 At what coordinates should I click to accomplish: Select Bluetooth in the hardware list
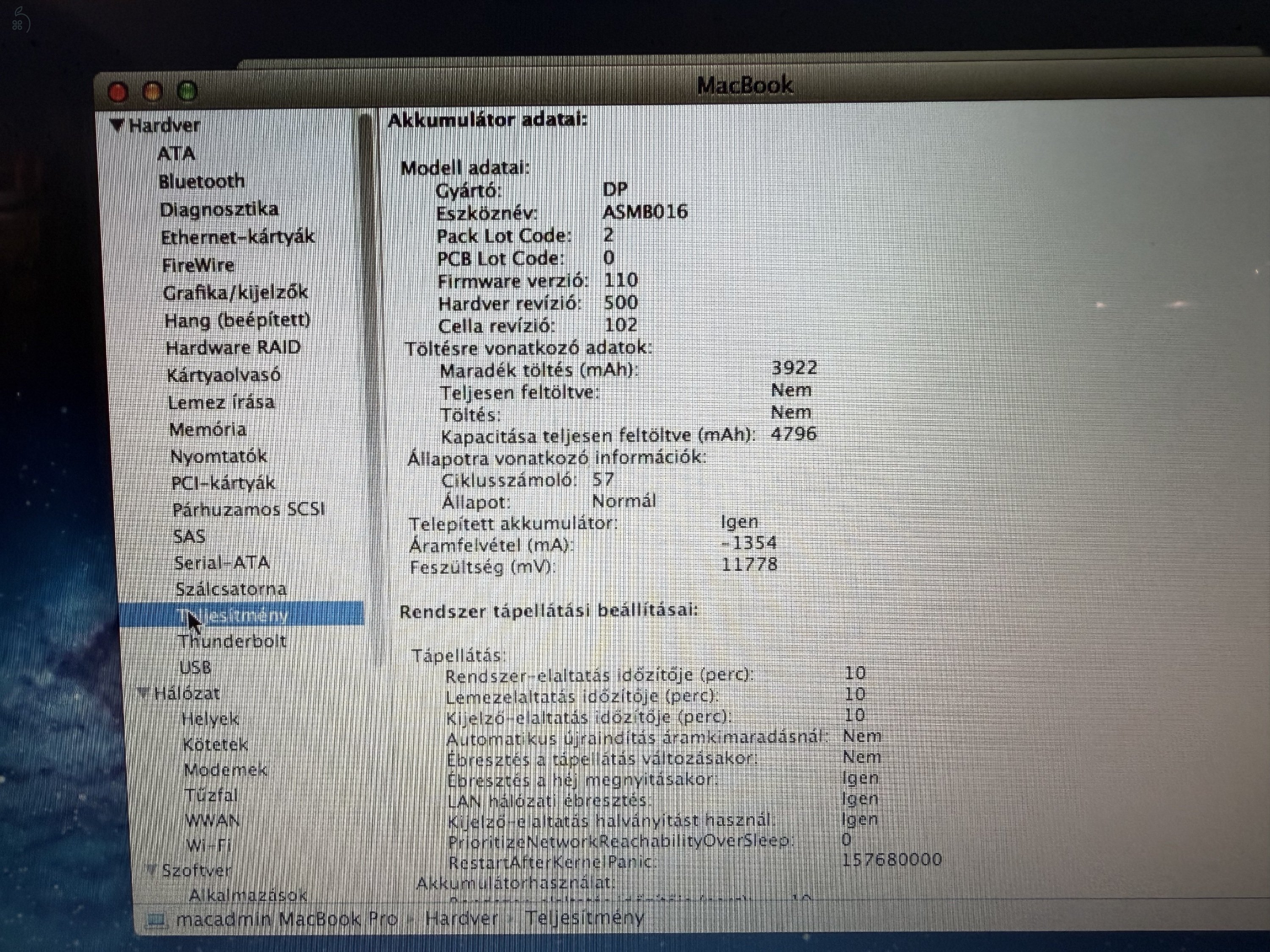pyautogui.click(x=202, y=182)
